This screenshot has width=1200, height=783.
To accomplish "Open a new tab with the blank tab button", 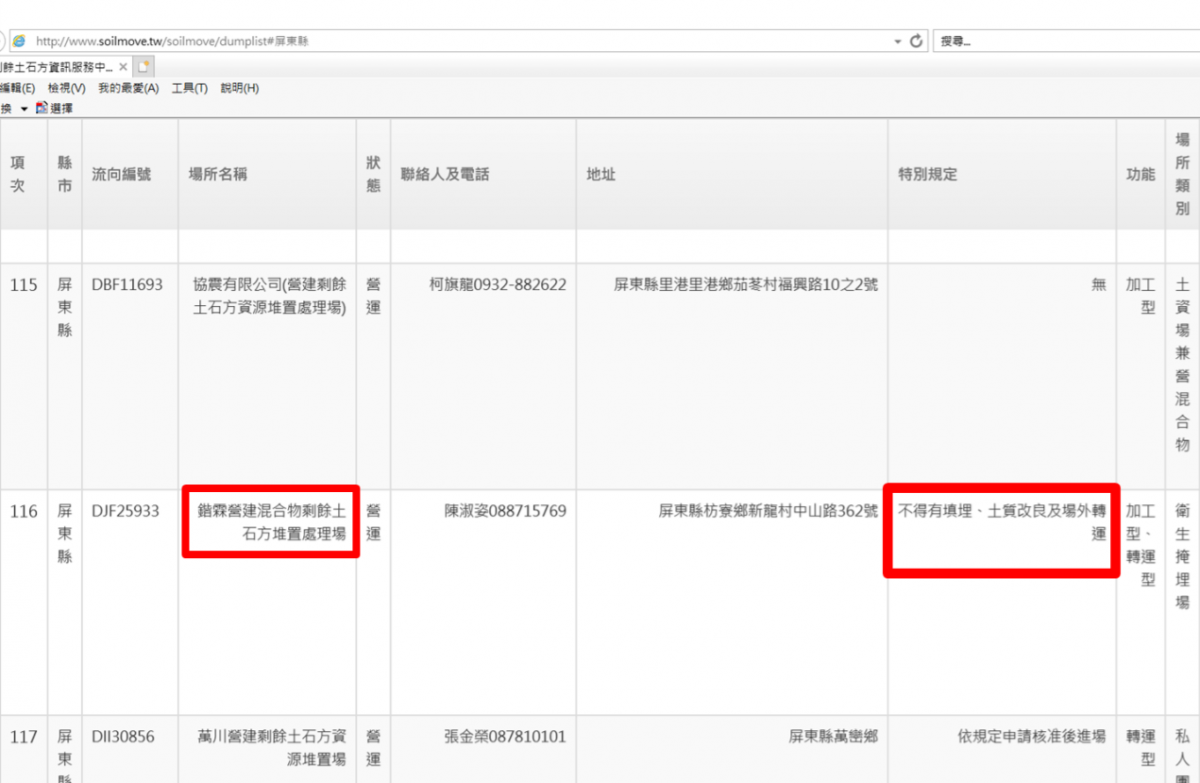I will (144, 67).
